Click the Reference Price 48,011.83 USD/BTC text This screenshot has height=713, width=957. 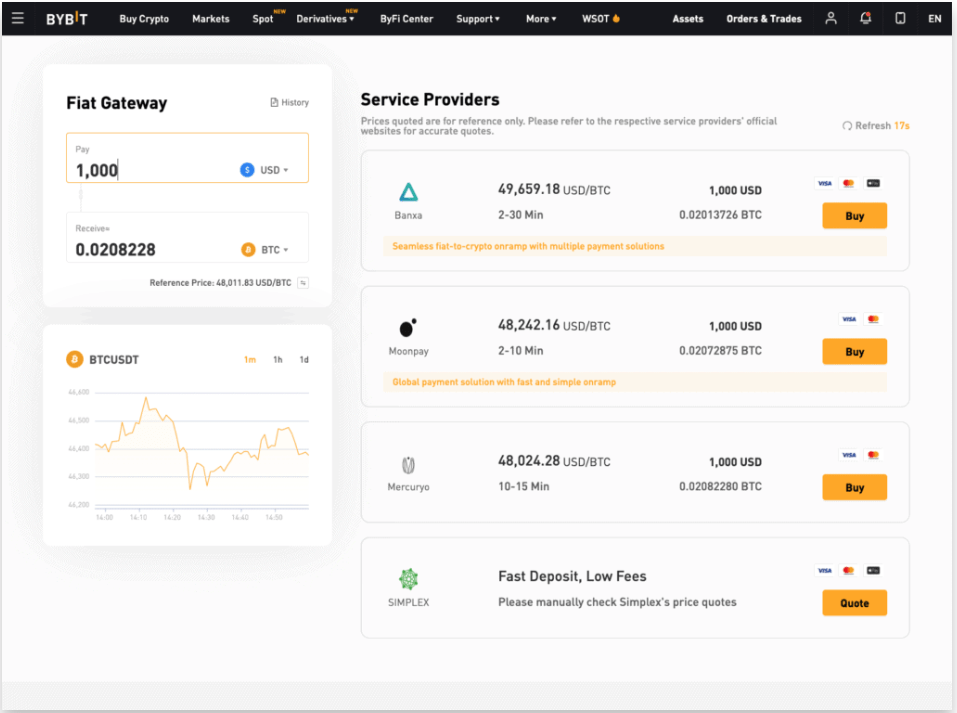click(x=220, y=283)
